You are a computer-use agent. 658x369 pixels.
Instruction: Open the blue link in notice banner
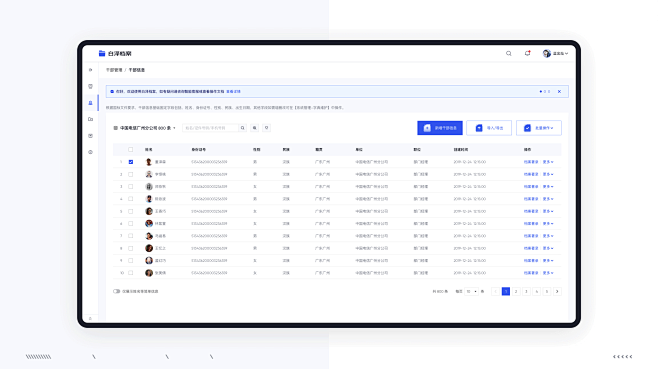point(233,92)
